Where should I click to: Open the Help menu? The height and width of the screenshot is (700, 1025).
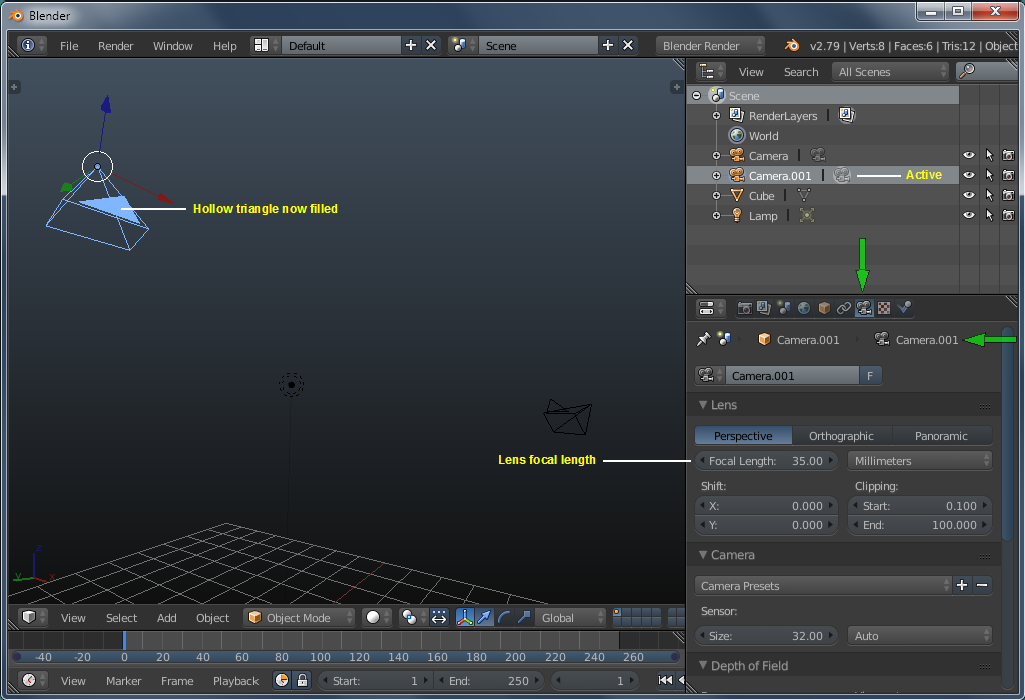(x=224, y=46)
